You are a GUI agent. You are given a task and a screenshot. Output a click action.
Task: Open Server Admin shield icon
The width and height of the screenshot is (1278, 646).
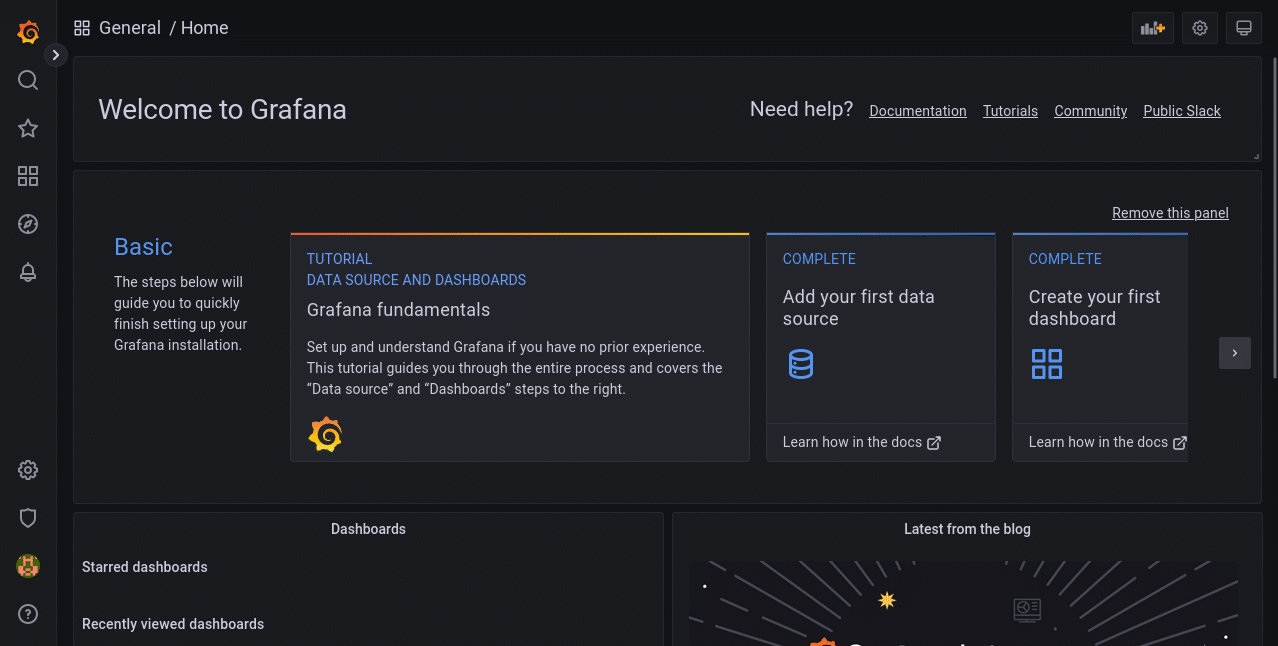point(27,518)
